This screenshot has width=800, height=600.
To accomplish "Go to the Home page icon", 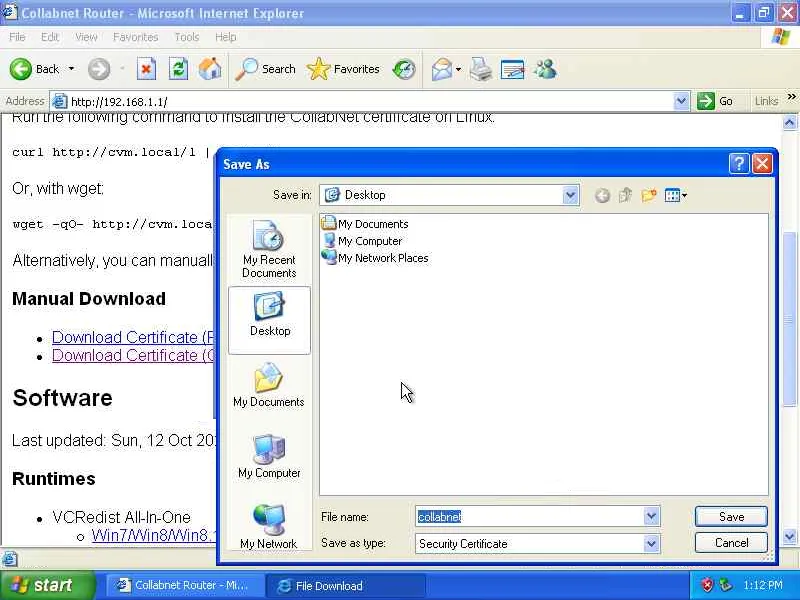I will [x=210, y=69].
